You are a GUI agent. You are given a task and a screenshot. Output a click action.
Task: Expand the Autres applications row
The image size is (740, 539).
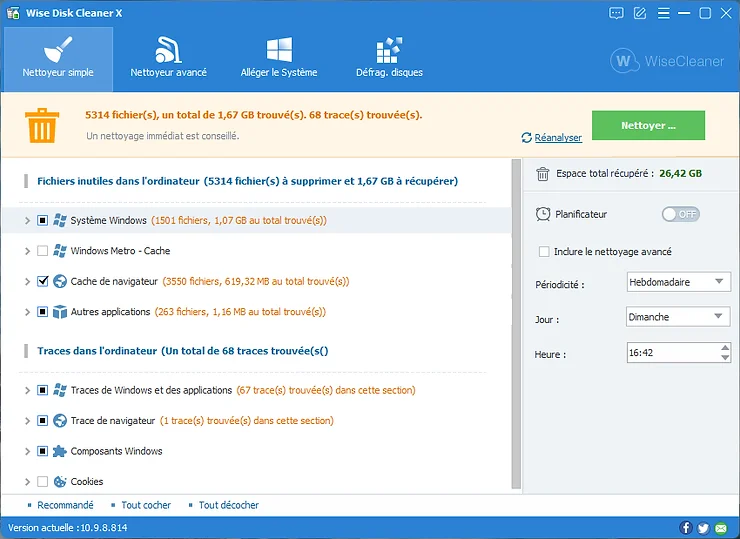(27, 312)
